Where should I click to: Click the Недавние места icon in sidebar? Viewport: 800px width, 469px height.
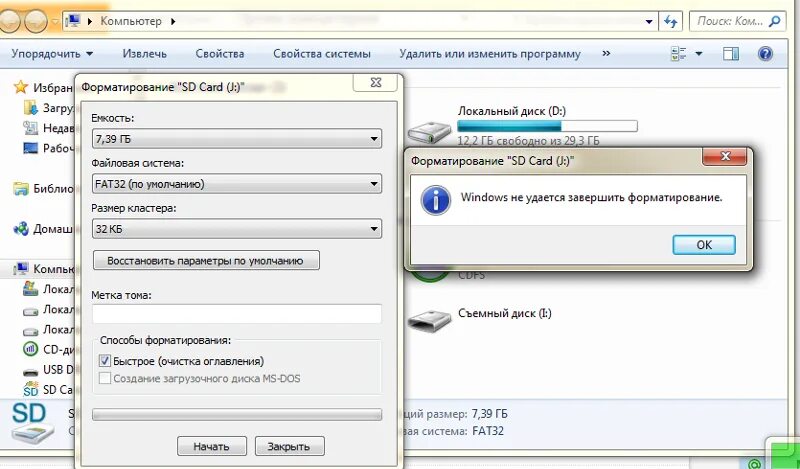pos(31,128)
